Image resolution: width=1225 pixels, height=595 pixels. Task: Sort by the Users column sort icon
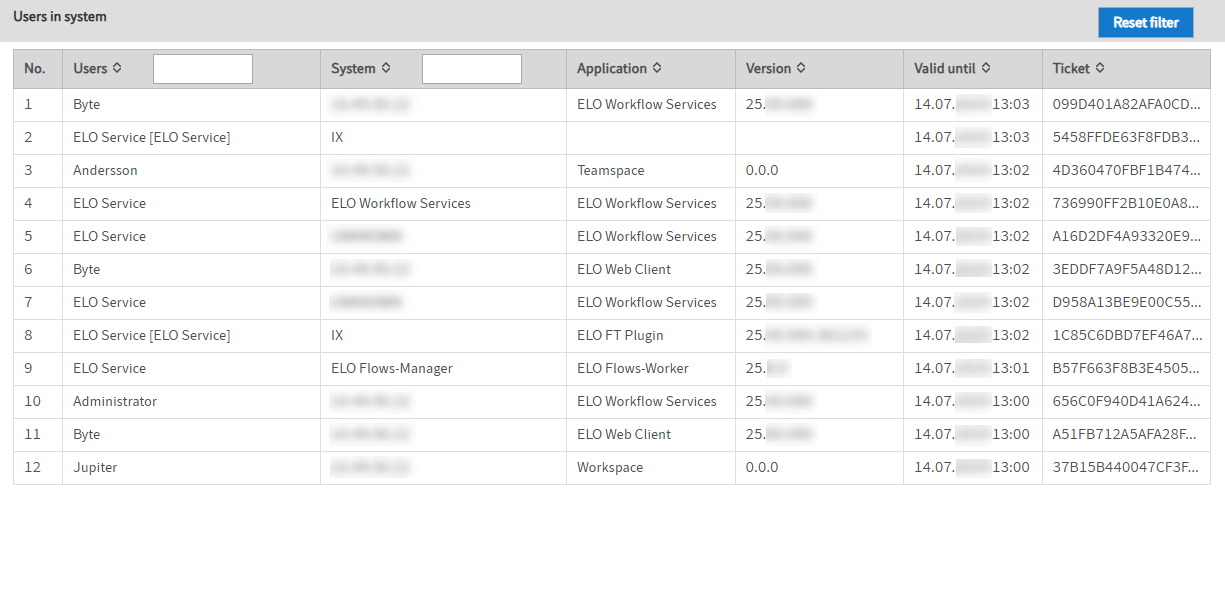(x=117, y=68)
